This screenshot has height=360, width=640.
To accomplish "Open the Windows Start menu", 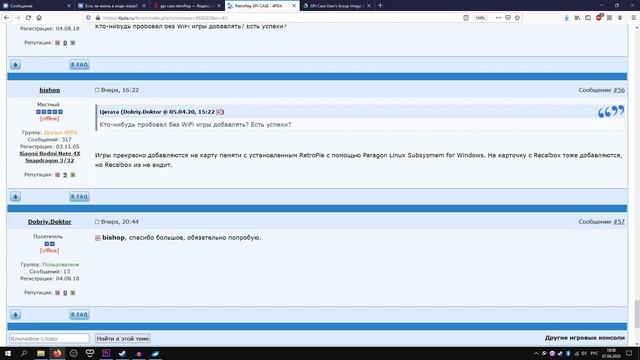I will pyautogui.click(x=8, y=353).
